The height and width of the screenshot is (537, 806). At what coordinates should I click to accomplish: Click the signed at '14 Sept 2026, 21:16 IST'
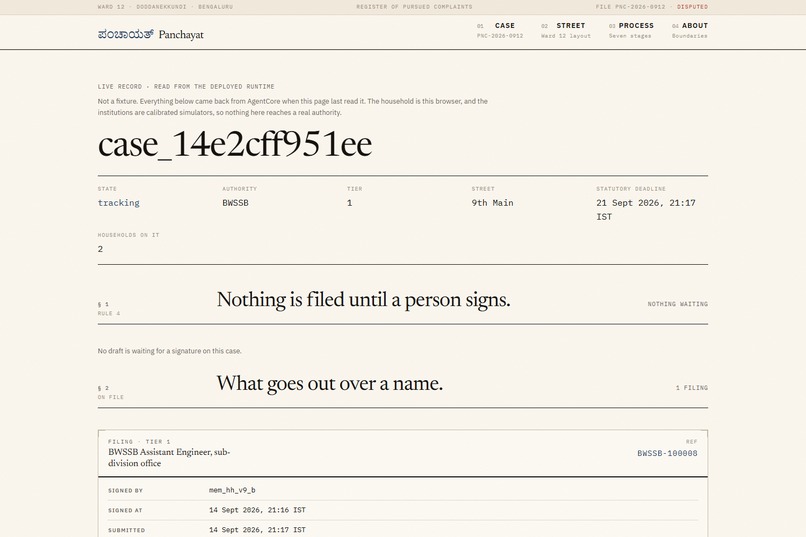(257, 510)
